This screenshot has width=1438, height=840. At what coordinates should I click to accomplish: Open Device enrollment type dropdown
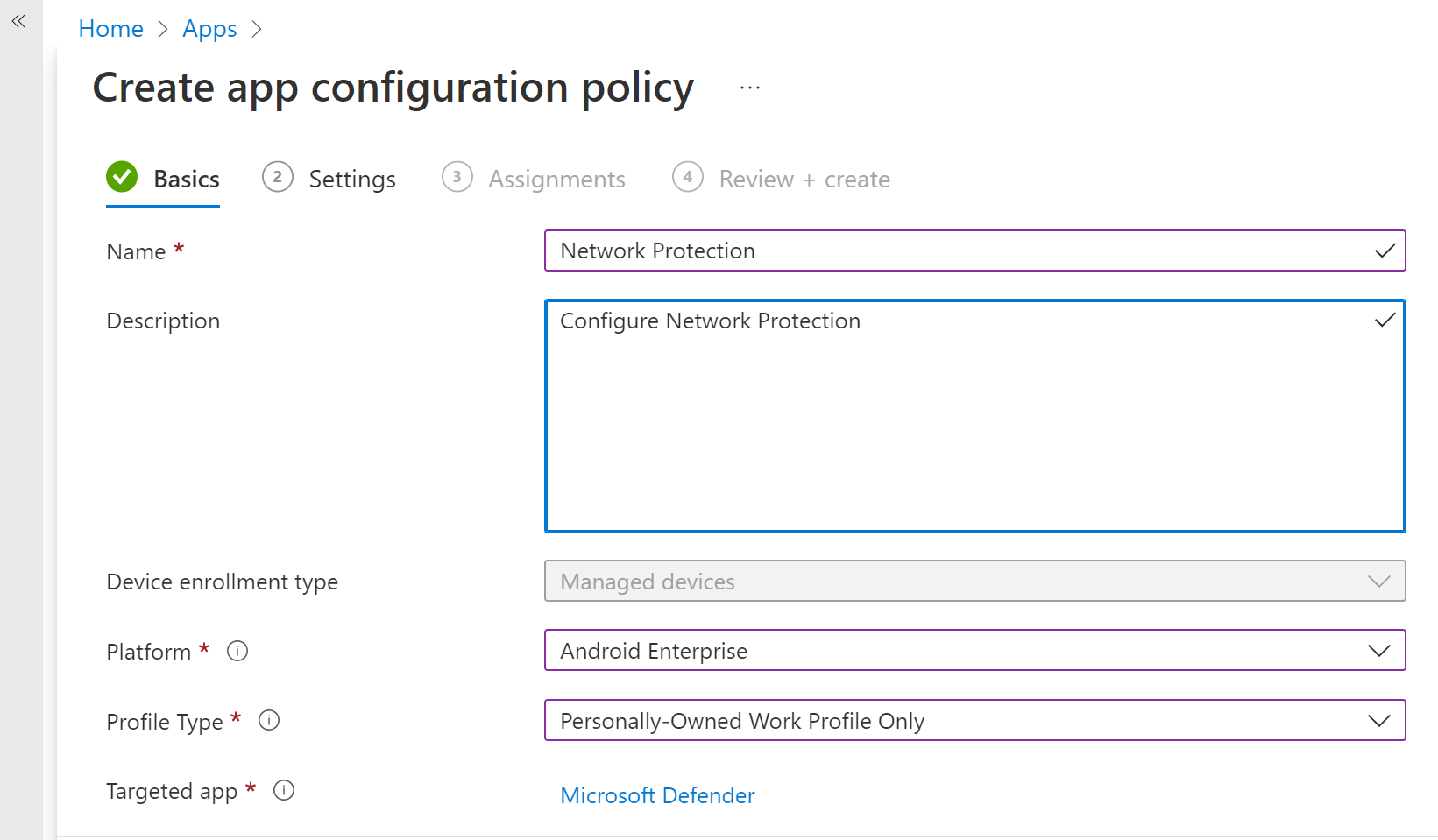point(974,581)
